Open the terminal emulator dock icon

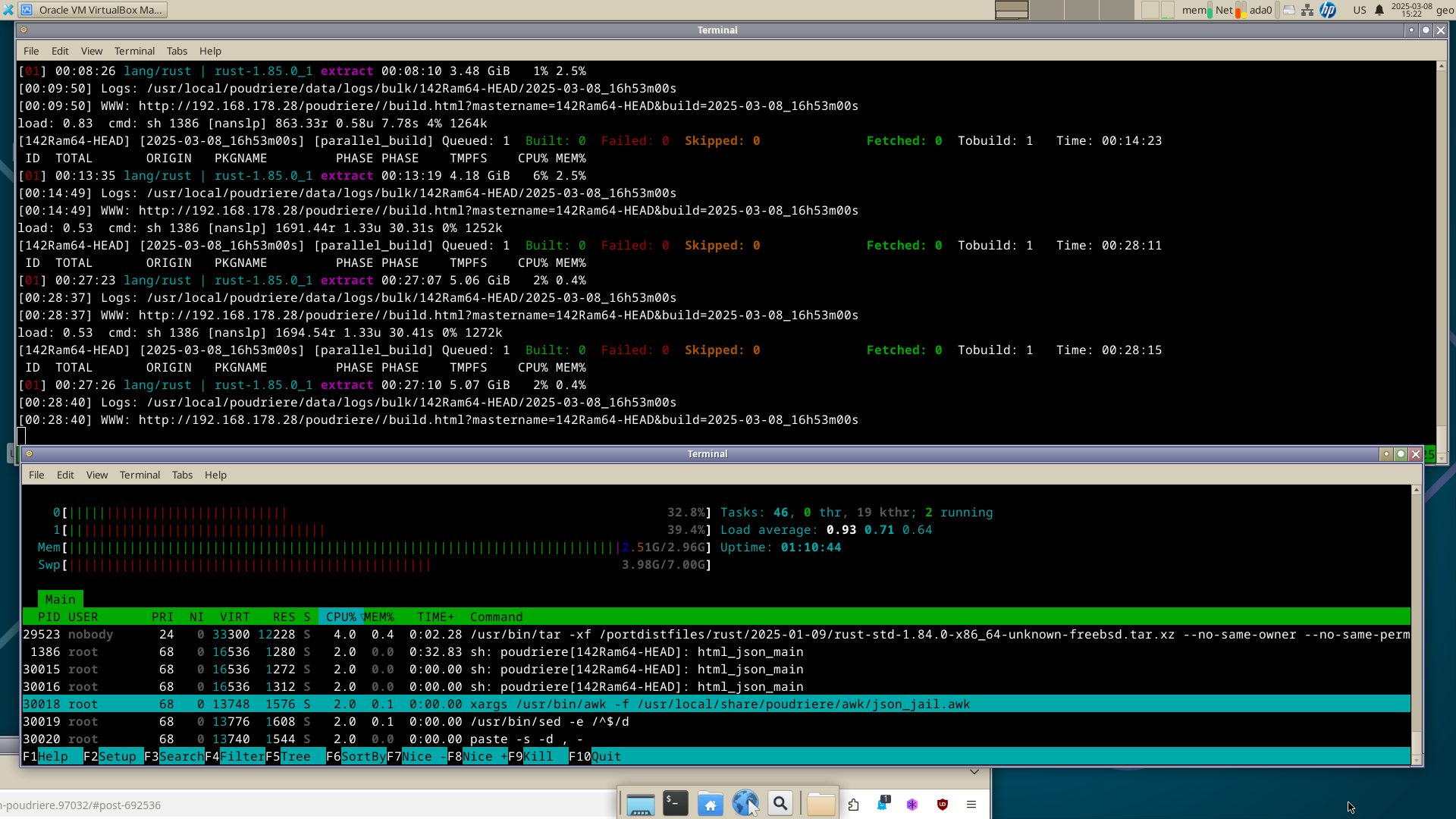click(x=675, y=804)
